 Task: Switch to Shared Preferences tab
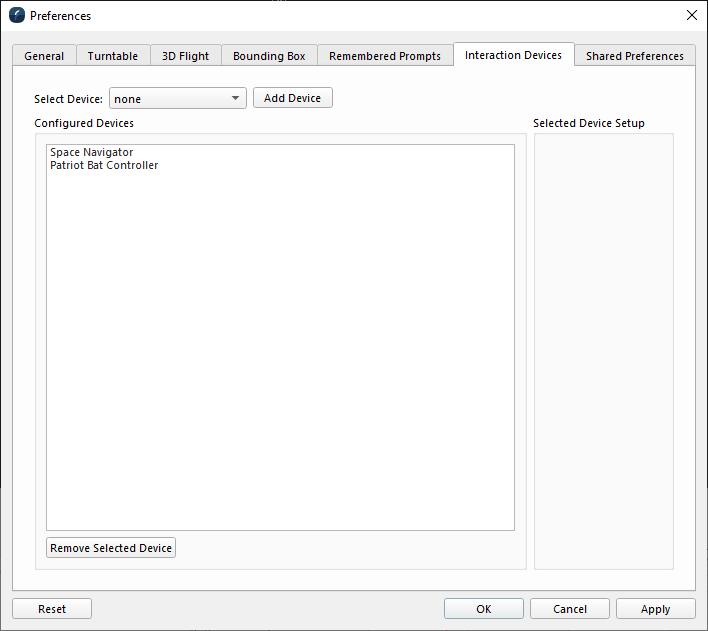click(x=634, y=56)
